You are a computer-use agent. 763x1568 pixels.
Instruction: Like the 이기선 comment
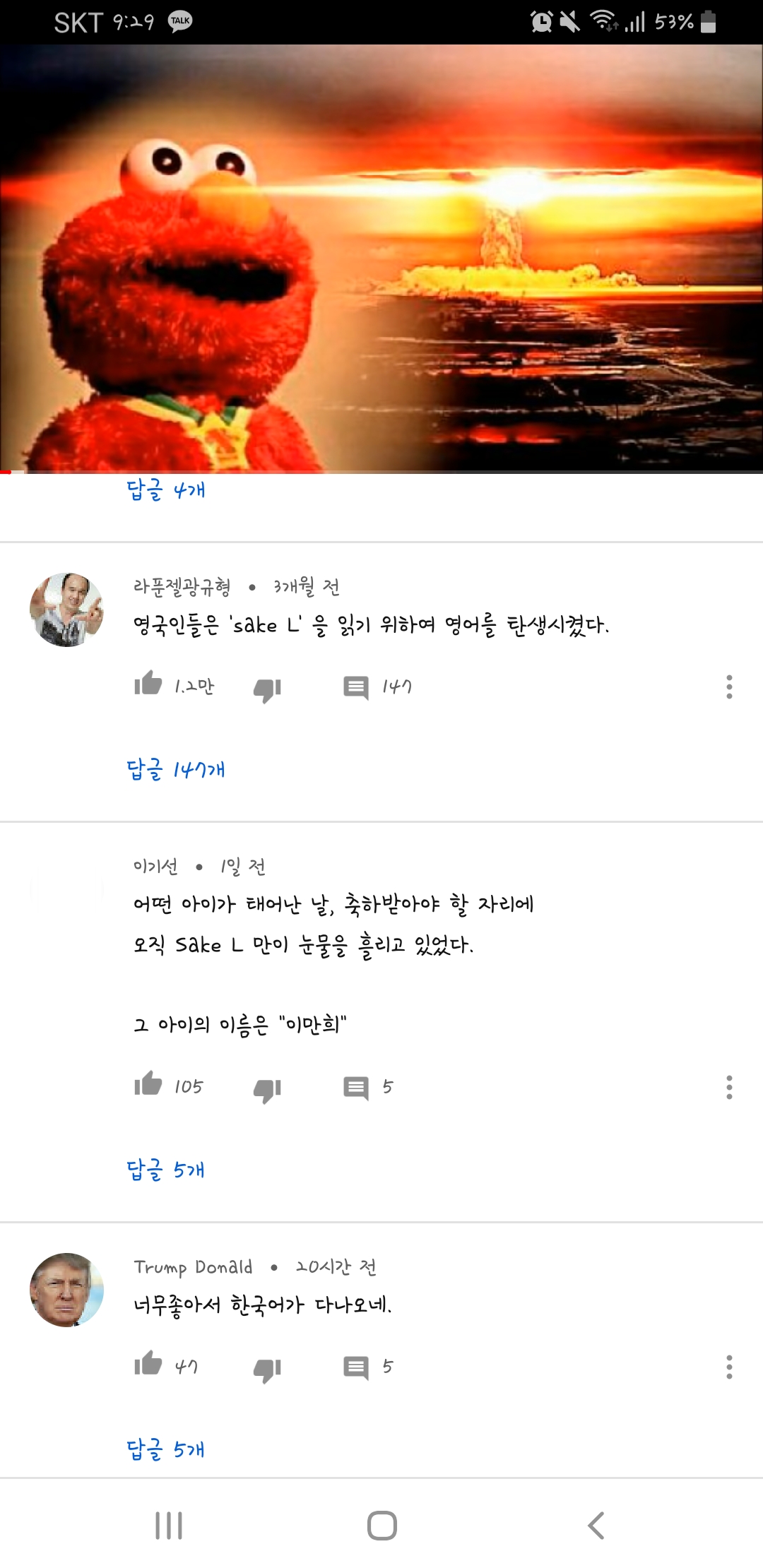click(x=148, y=1083)
